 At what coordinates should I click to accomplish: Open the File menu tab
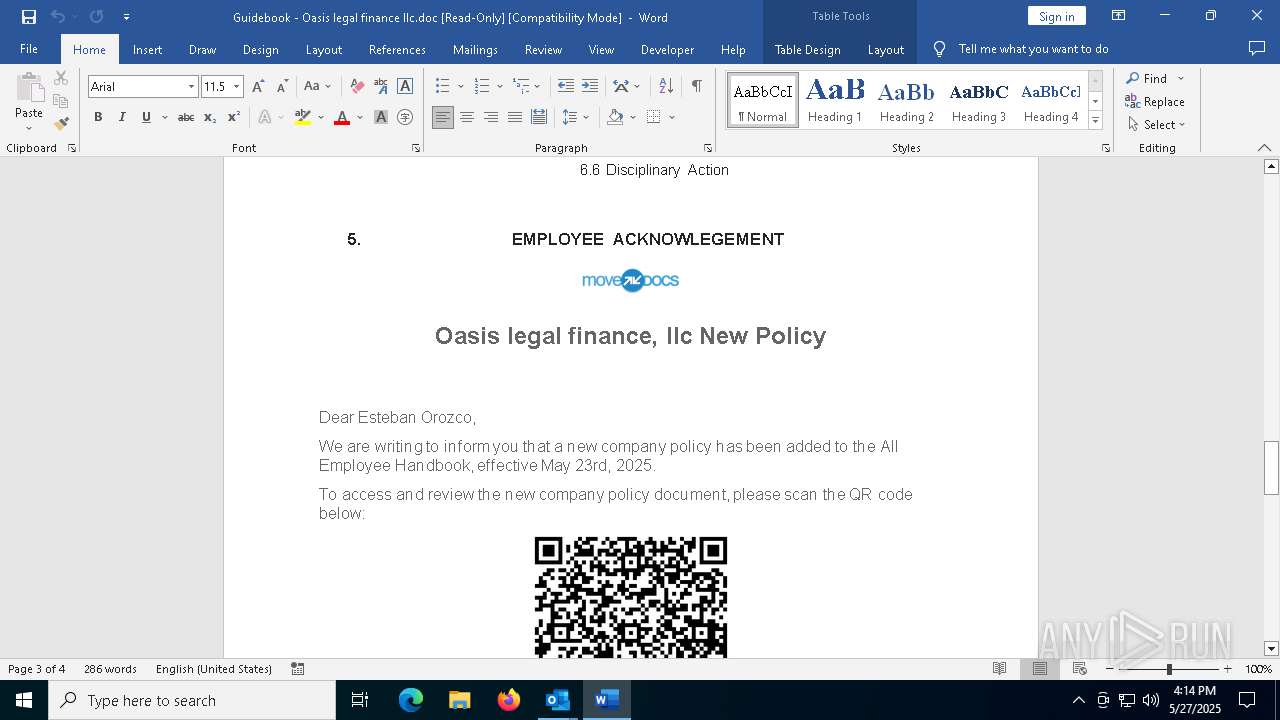29,49
